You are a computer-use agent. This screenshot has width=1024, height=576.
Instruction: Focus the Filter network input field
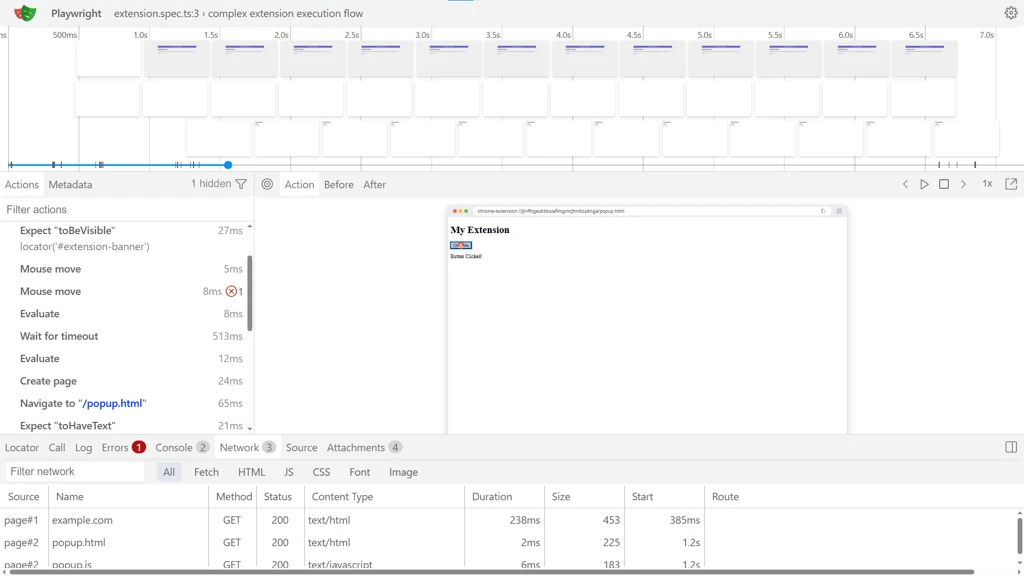(x=75, y=472)
